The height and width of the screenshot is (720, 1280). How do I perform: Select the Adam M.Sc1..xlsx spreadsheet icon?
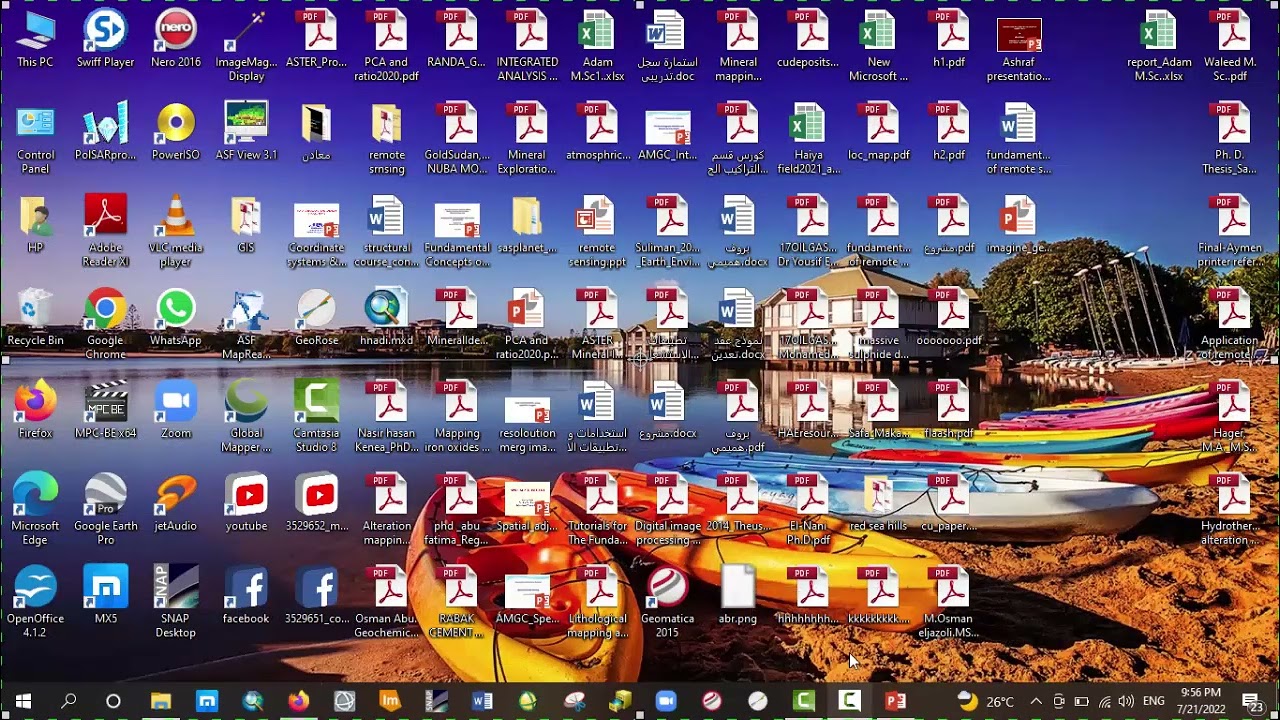(x=597, y=47)
